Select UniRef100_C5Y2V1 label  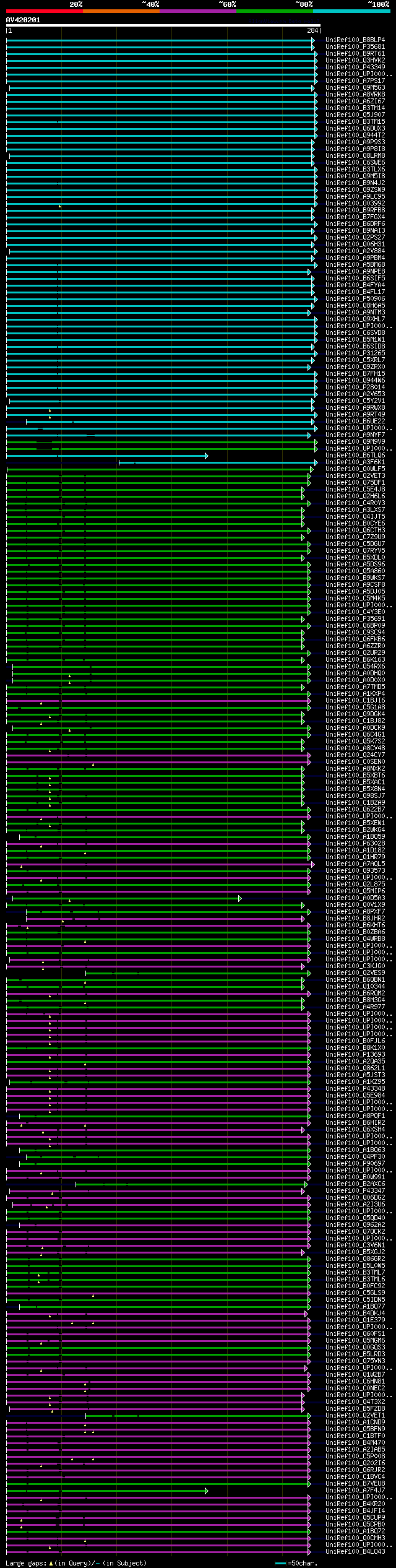[355, 401]
